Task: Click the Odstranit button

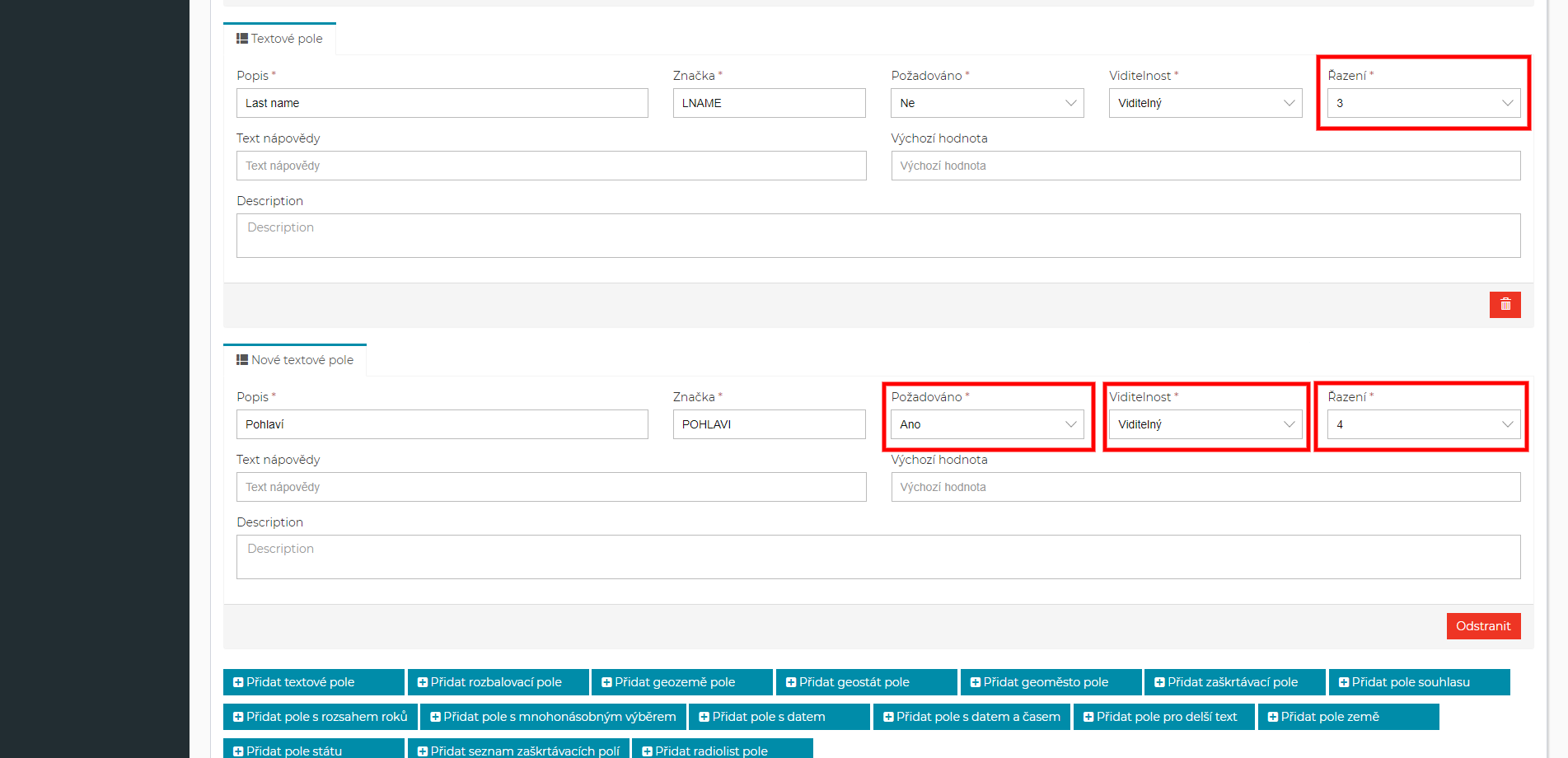Action: [x=1483, y=626]
